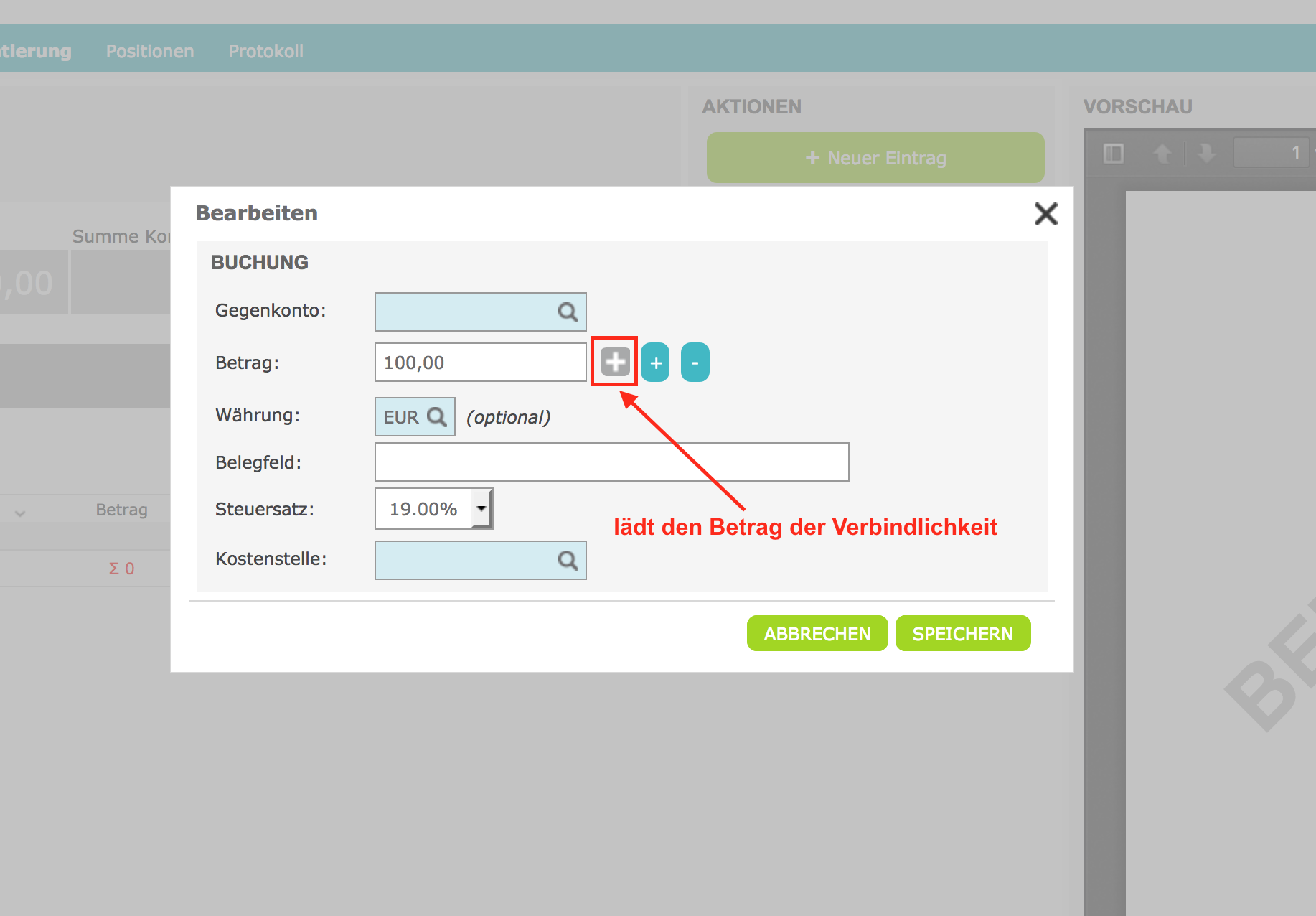1316x916 pixels.
Task: Click the teal minus button beside Betrag
Action: click(695, 363)
